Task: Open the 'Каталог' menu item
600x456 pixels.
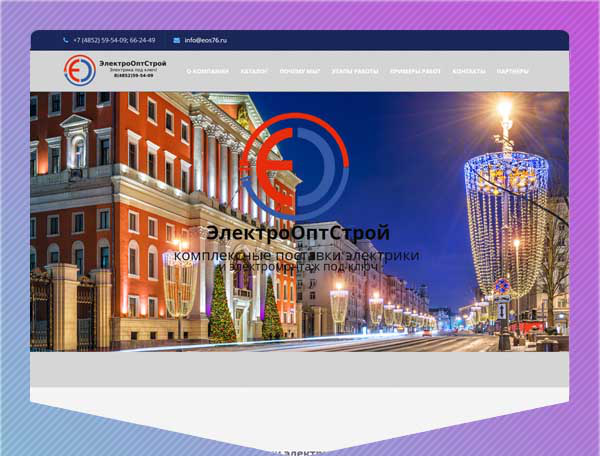Action: pos(254,72)
